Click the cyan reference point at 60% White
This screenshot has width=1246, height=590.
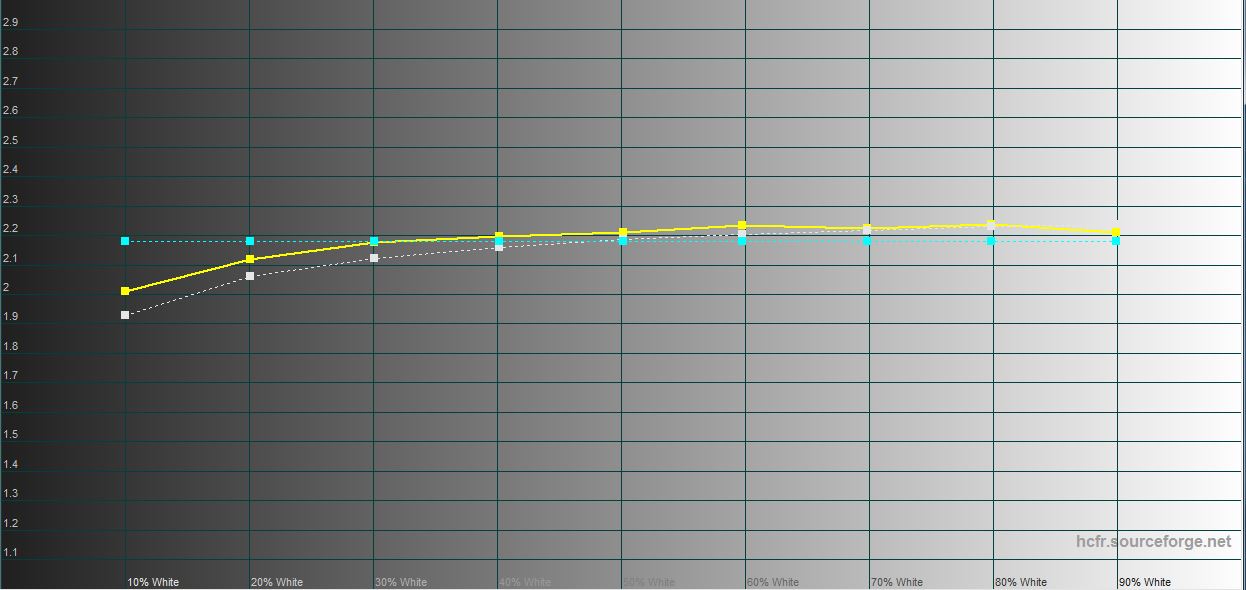742,241
